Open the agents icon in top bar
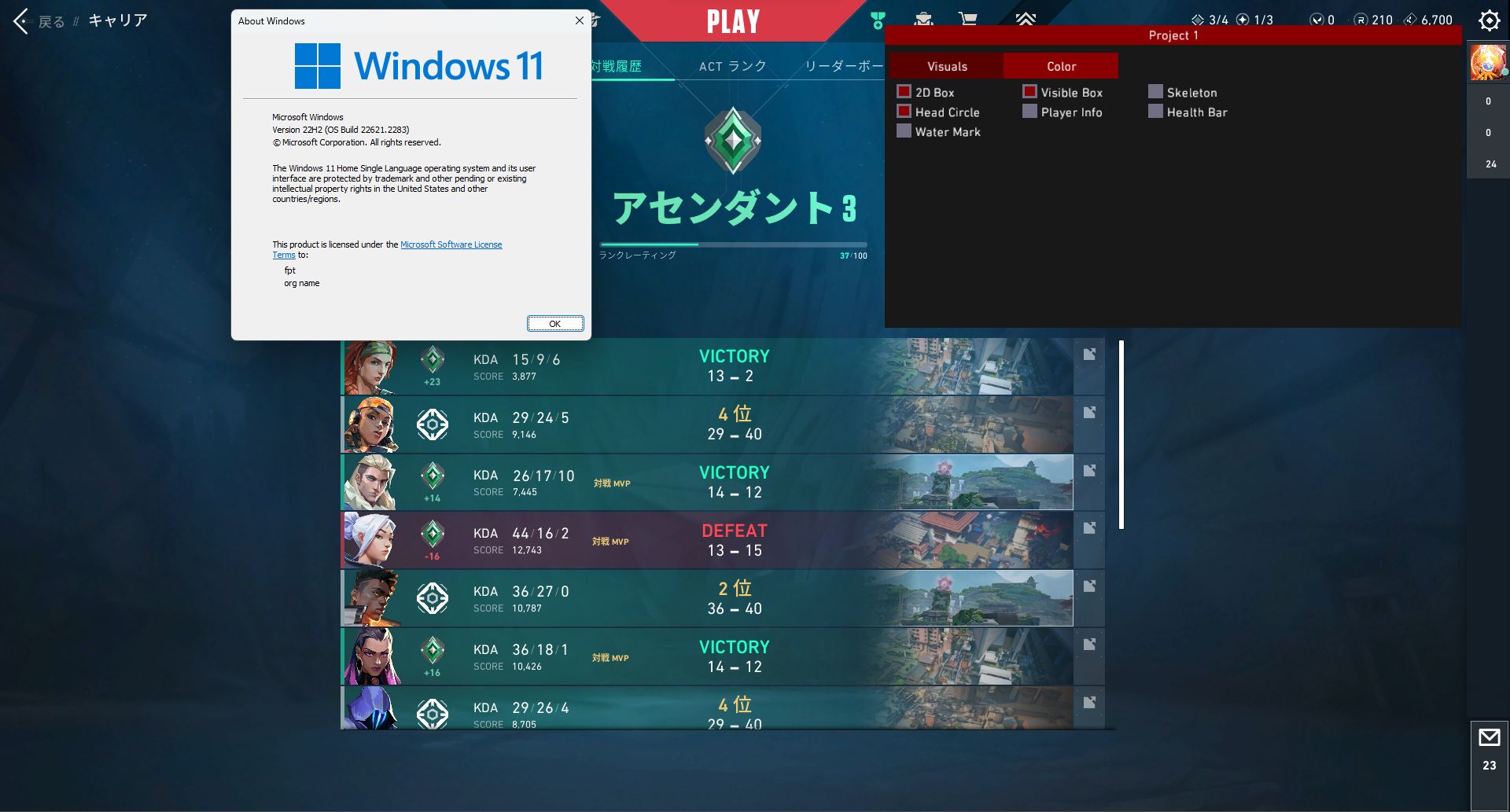 pos(923,20)
